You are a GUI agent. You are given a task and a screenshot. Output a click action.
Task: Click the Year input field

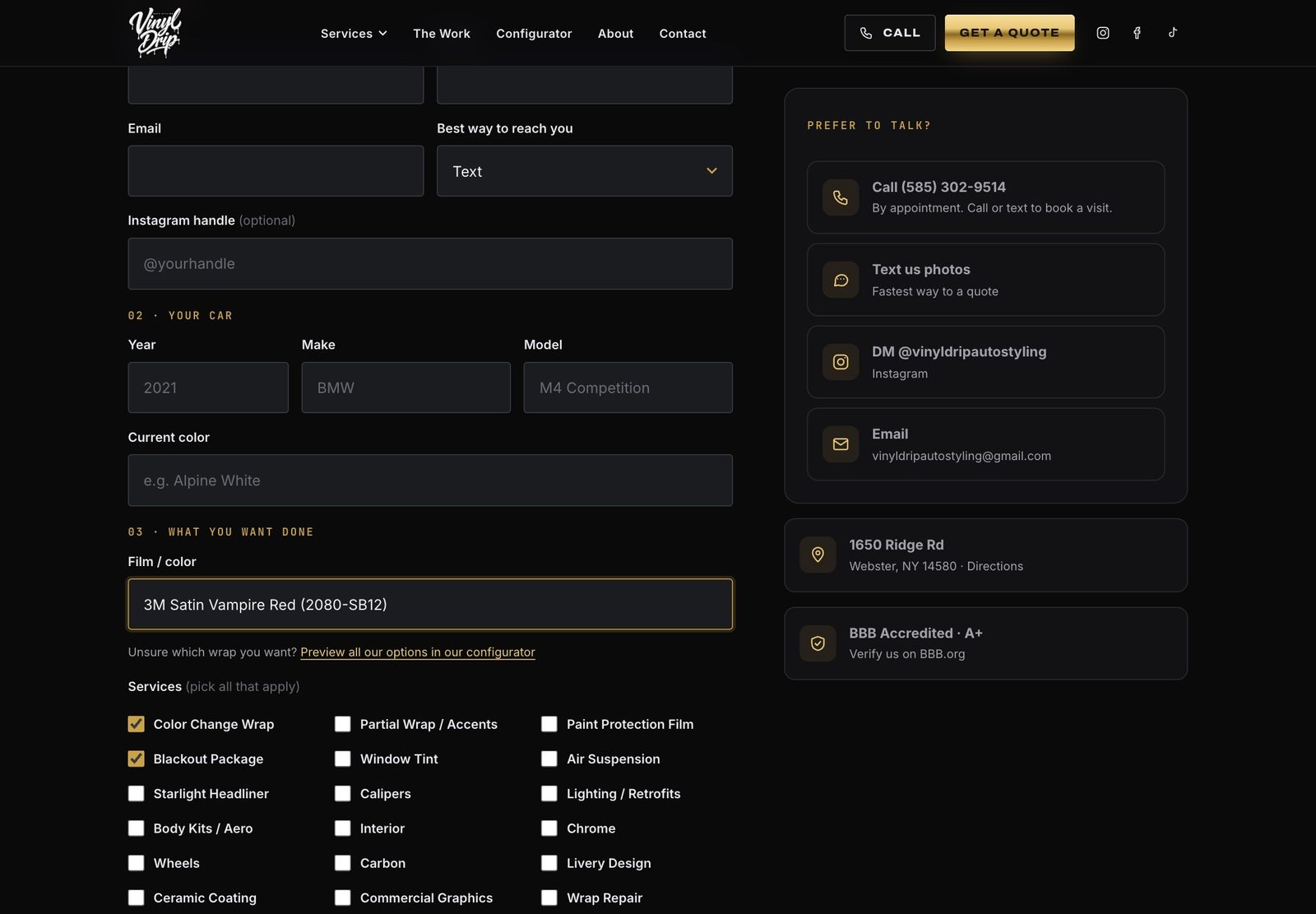coord(208,387)
